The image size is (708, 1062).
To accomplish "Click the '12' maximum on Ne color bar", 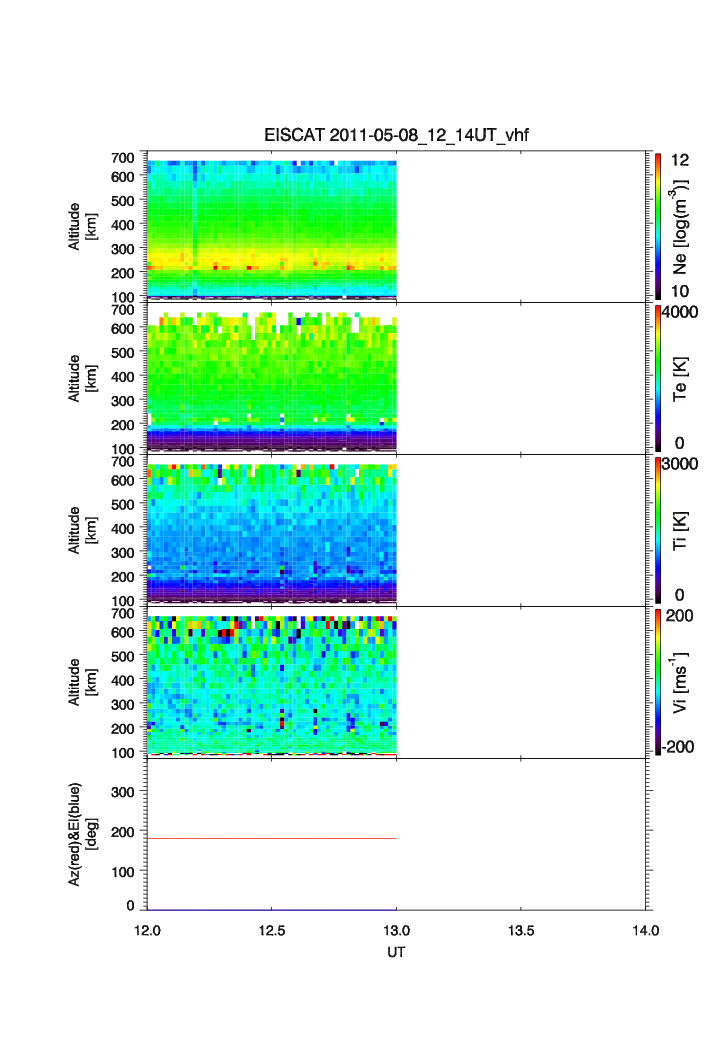I will tap(680, 160).
